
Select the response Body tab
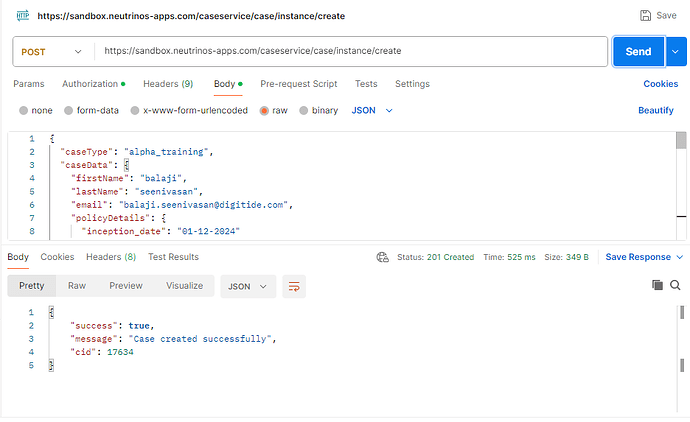click(x=18, y=257)
